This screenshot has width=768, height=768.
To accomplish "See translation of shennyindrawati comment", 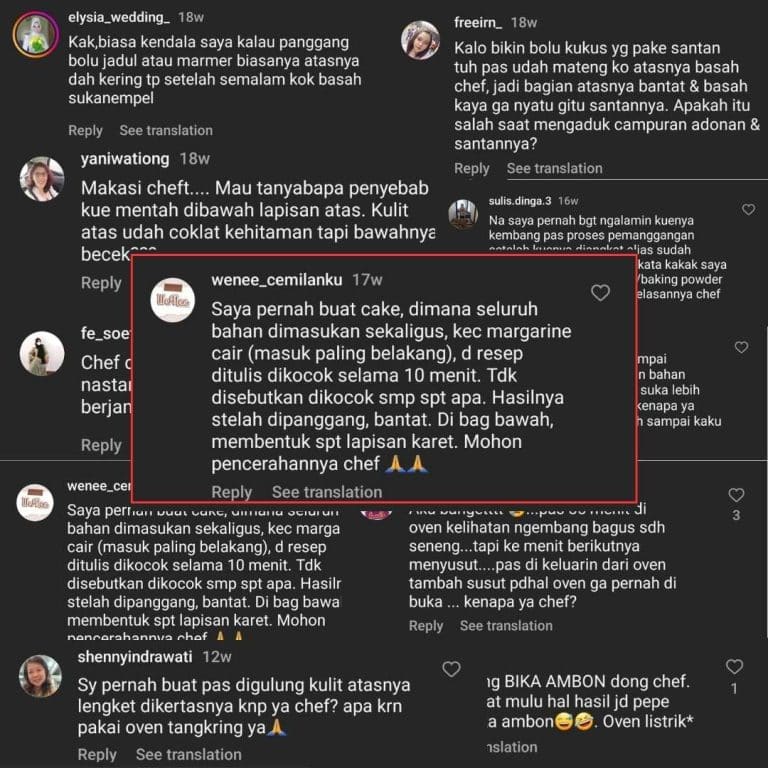I will click(x=189, y=754).
